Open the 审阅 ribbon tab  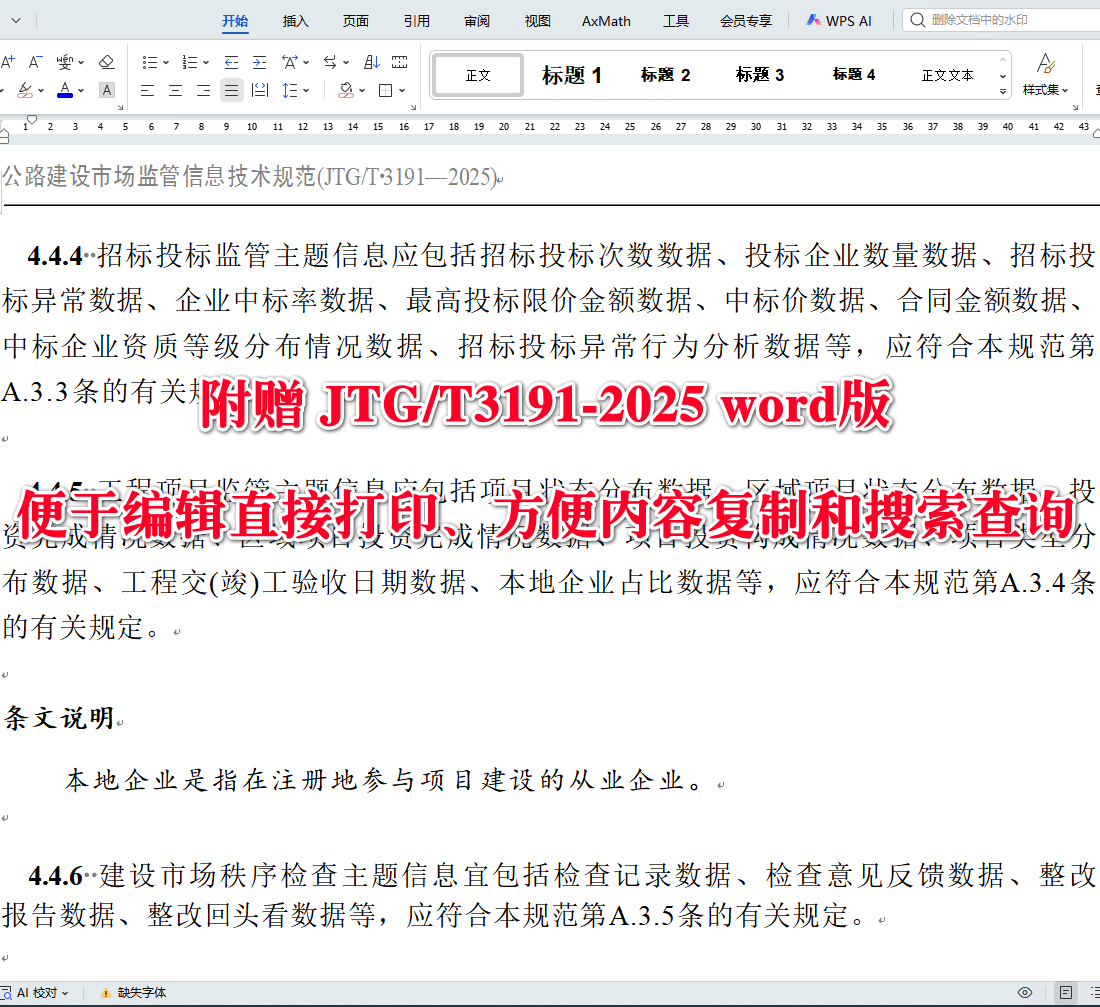(x=477, y=19)
